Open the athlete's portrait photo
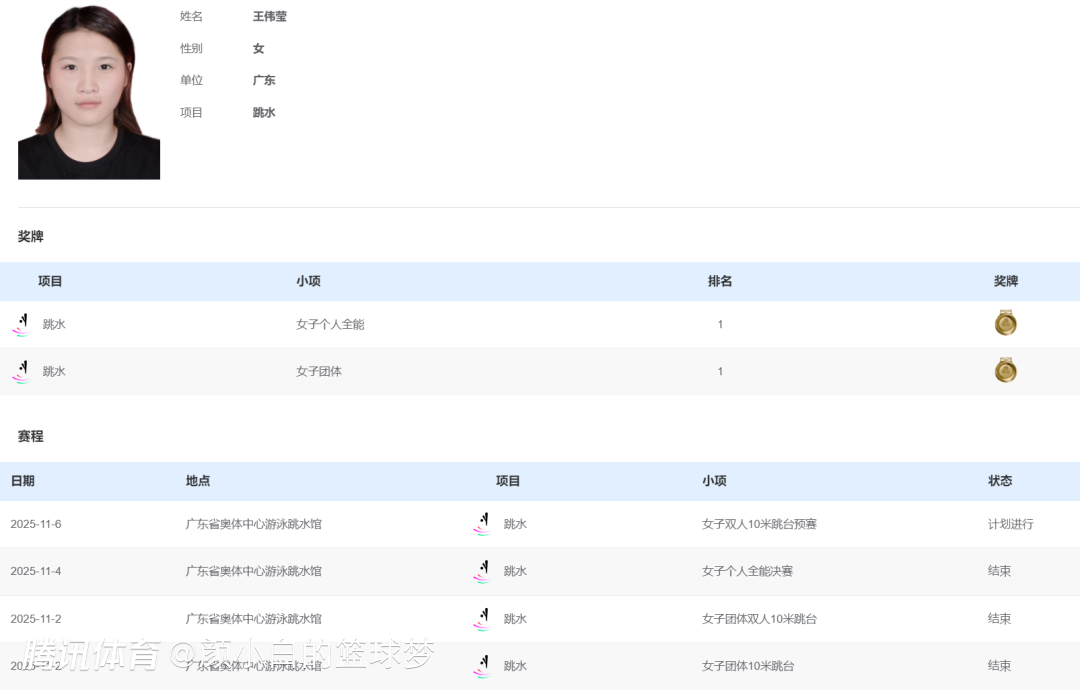Image resolution: width=1080 pixels, height=690 pixels. coord(89,92)
